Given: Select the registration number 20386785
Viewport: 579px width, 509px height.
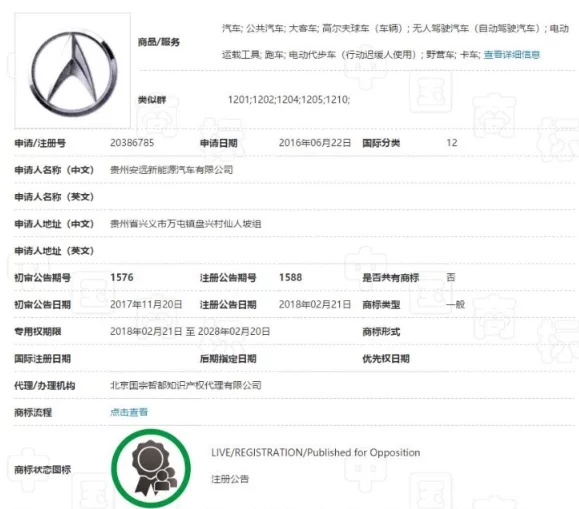Looking at the screenshot, I should [x=132, y=143].
